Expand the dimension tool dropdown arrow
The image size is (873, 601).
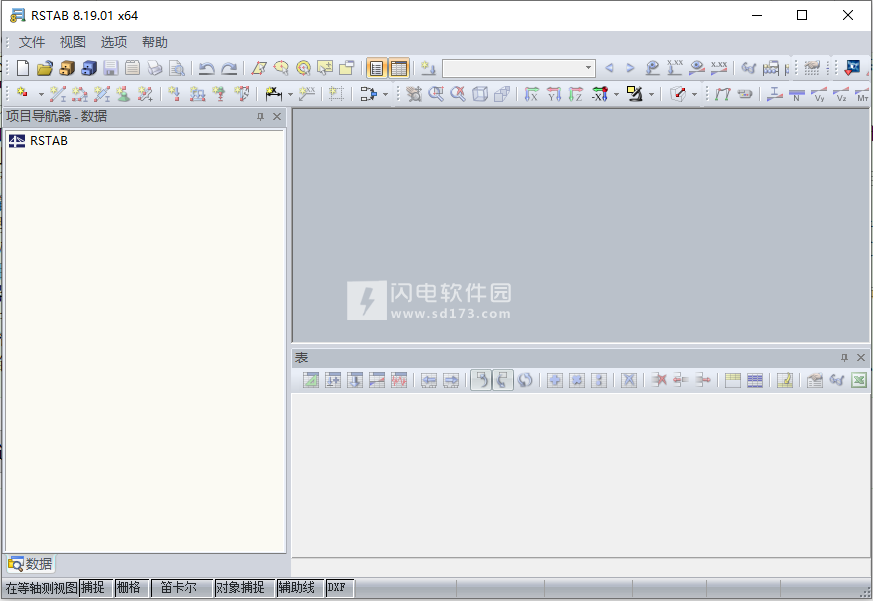(290, 94)
